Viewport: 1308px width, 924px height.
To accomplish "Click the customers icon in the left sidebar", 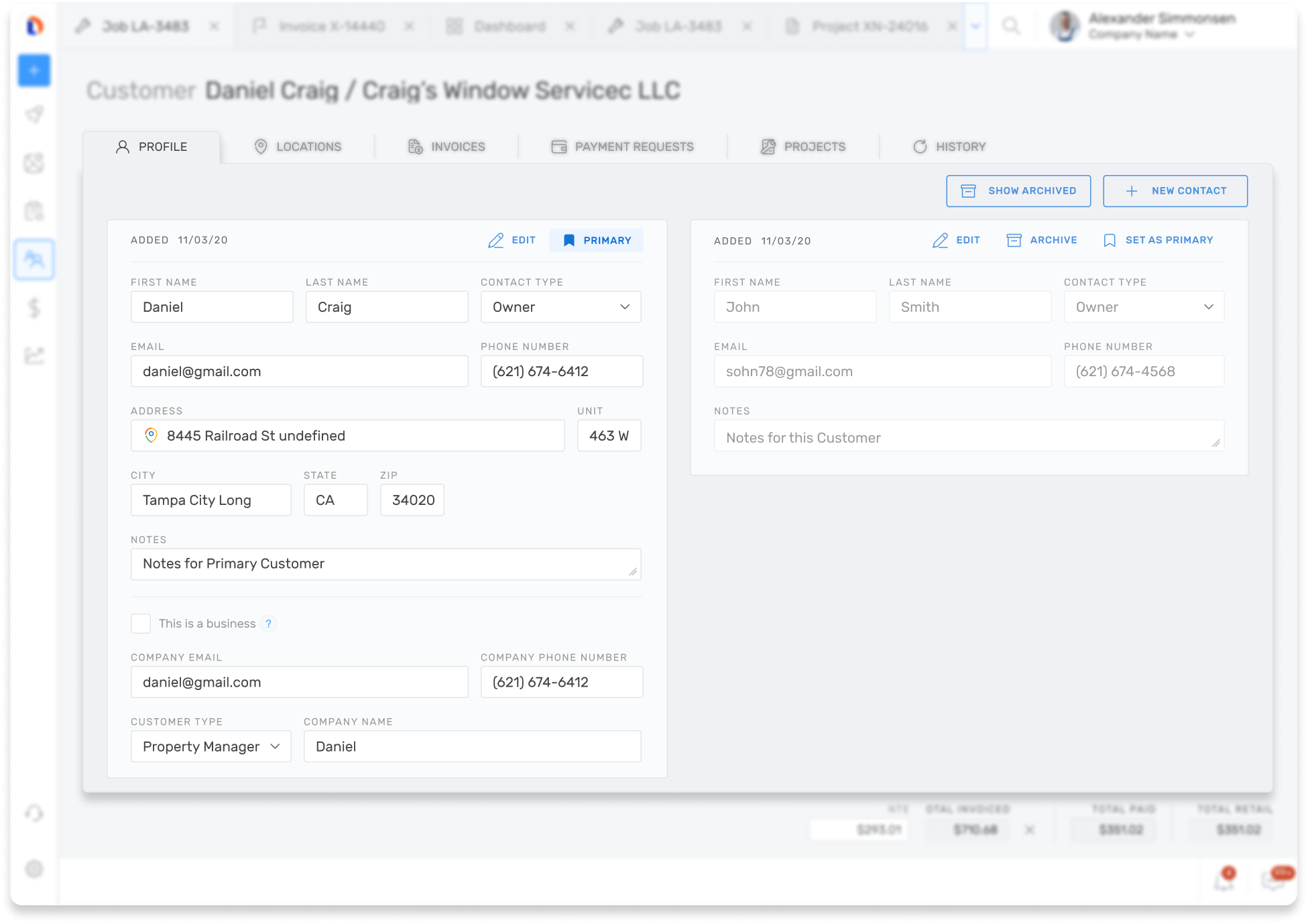I will coord(34,259).
